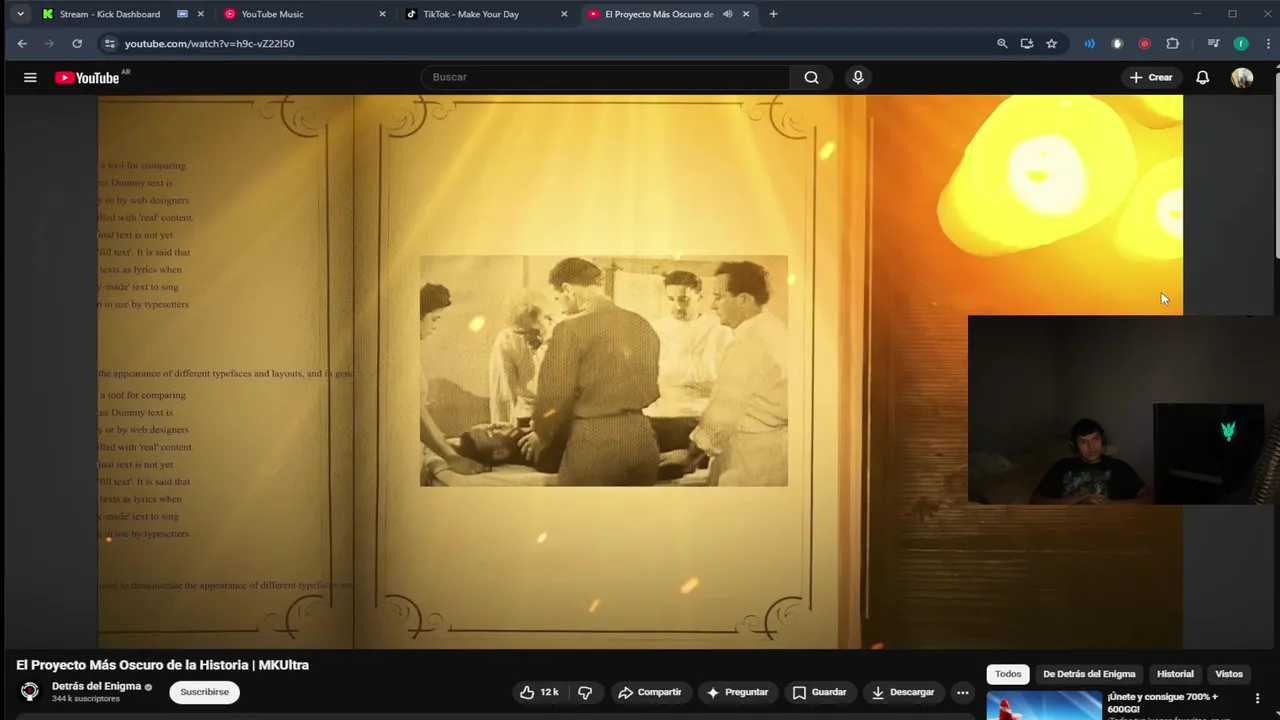The height and width of the screenshot is (720, 1280).
Task: View site information icon in address bar
Action: [x=109, y=43]
